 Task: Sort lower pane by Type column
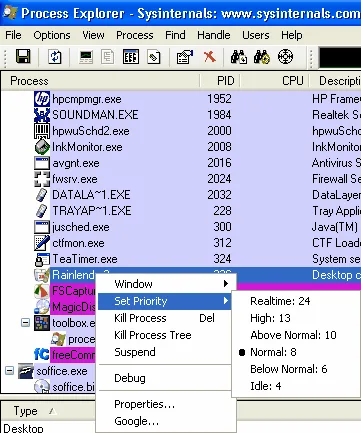point(26,411)
